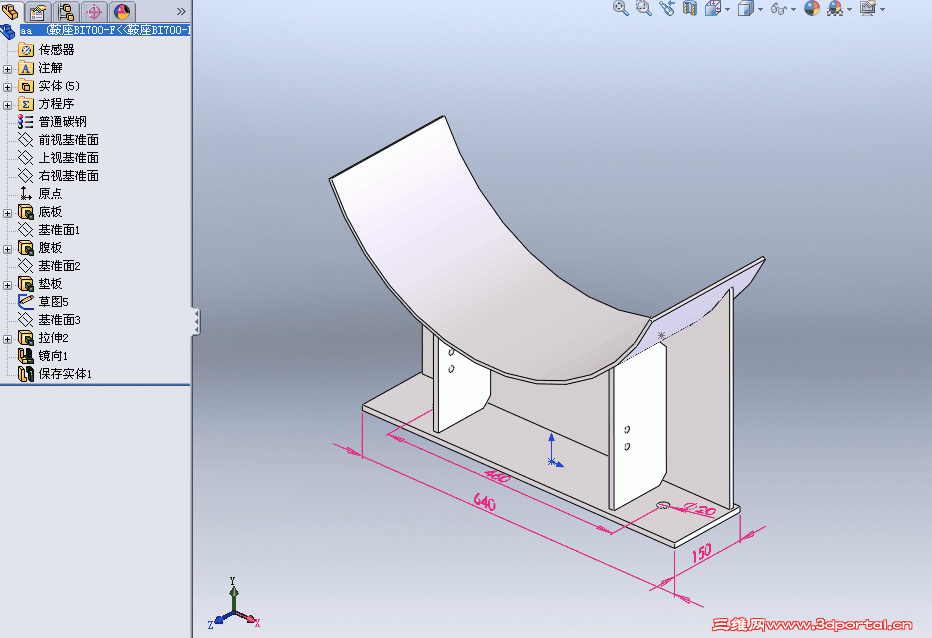932x638 pixels.
Task: Click the Previous View icon
Action: (x=667, y=8)
